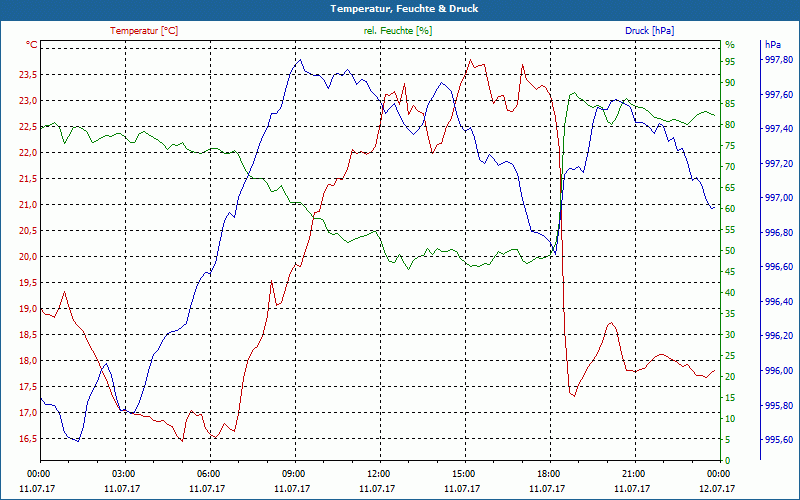Screen dimensions: 800x500
Task: Click the 25 tick on the humidity axis
Action: pyautogui.click(x=730, y=356)
